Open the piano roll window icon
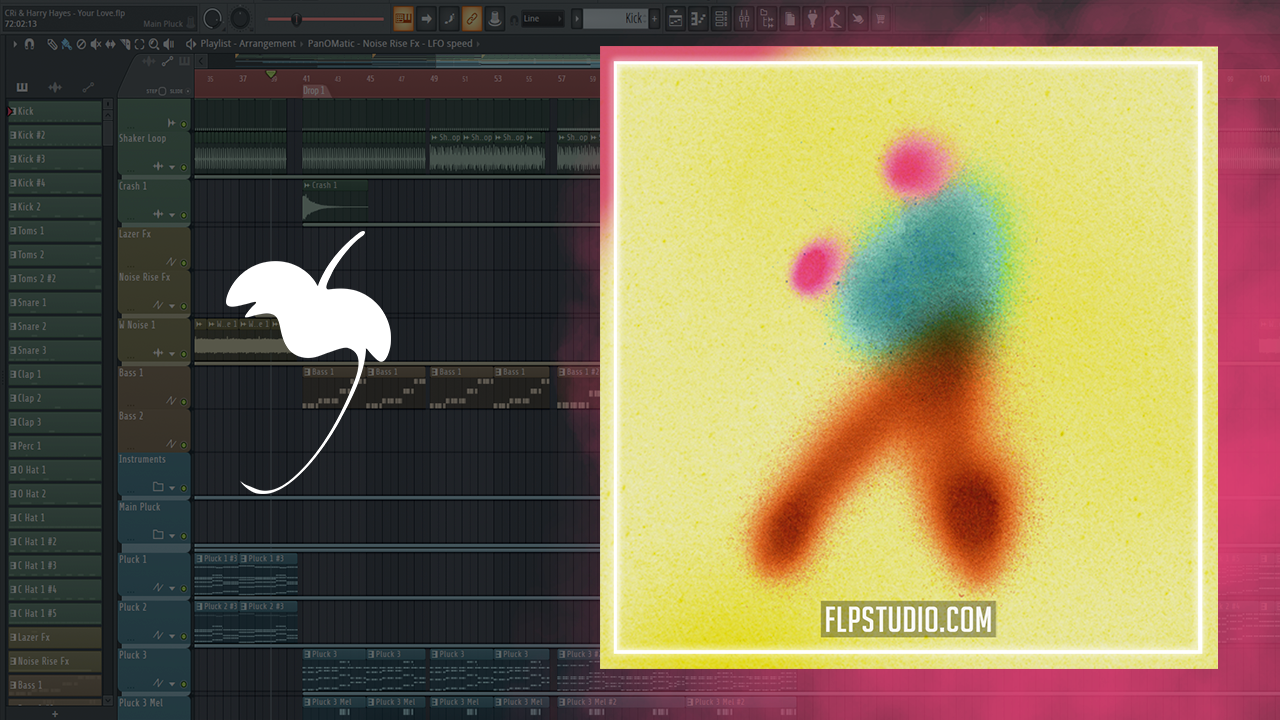Screen dimensions: 1280x720 pos(698,18)
